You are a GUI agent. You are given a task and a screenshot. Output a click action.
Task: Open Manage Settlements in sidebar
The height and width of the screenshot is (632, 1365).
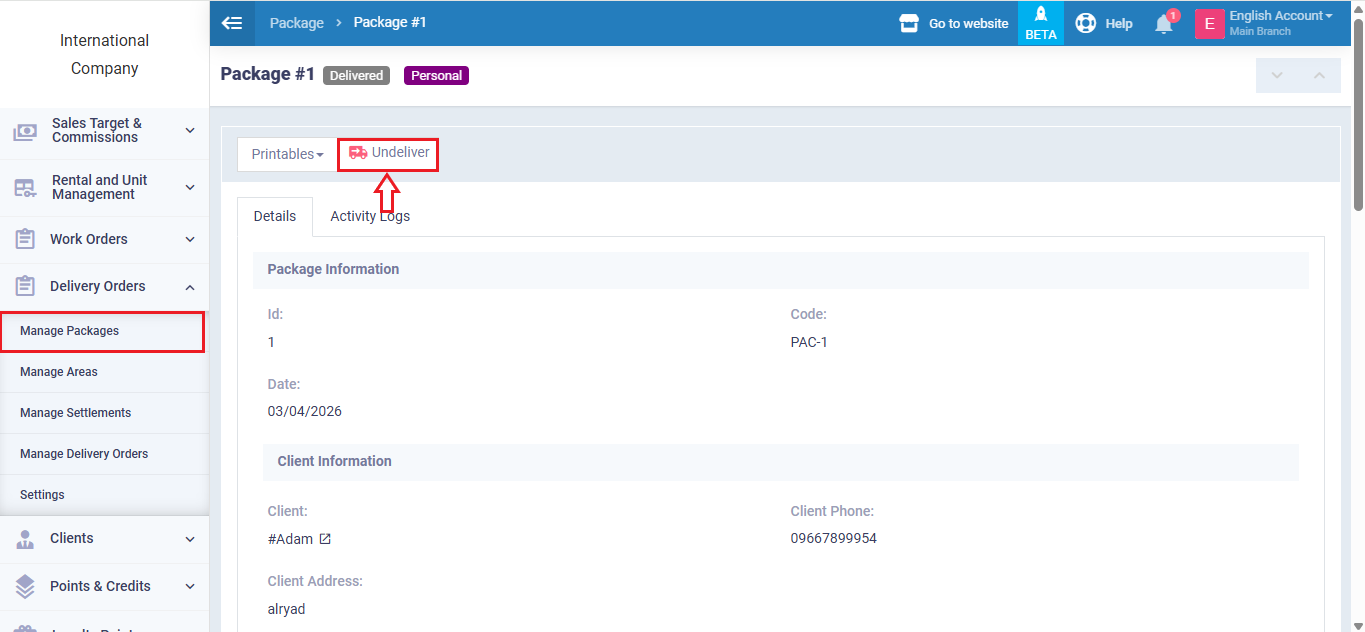pos(75,413)
